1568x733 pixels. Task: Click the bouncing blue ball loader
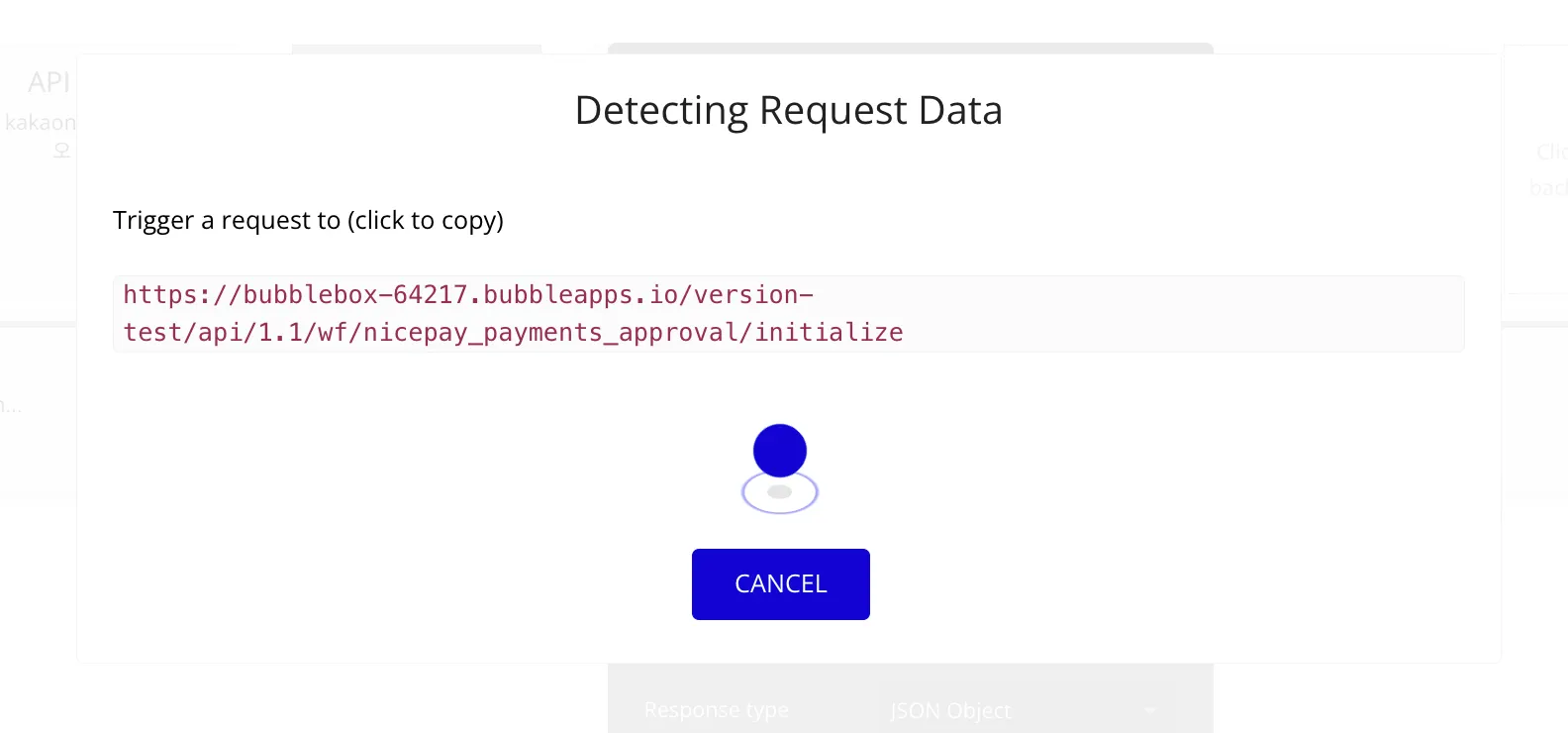(x=780, y=451)
